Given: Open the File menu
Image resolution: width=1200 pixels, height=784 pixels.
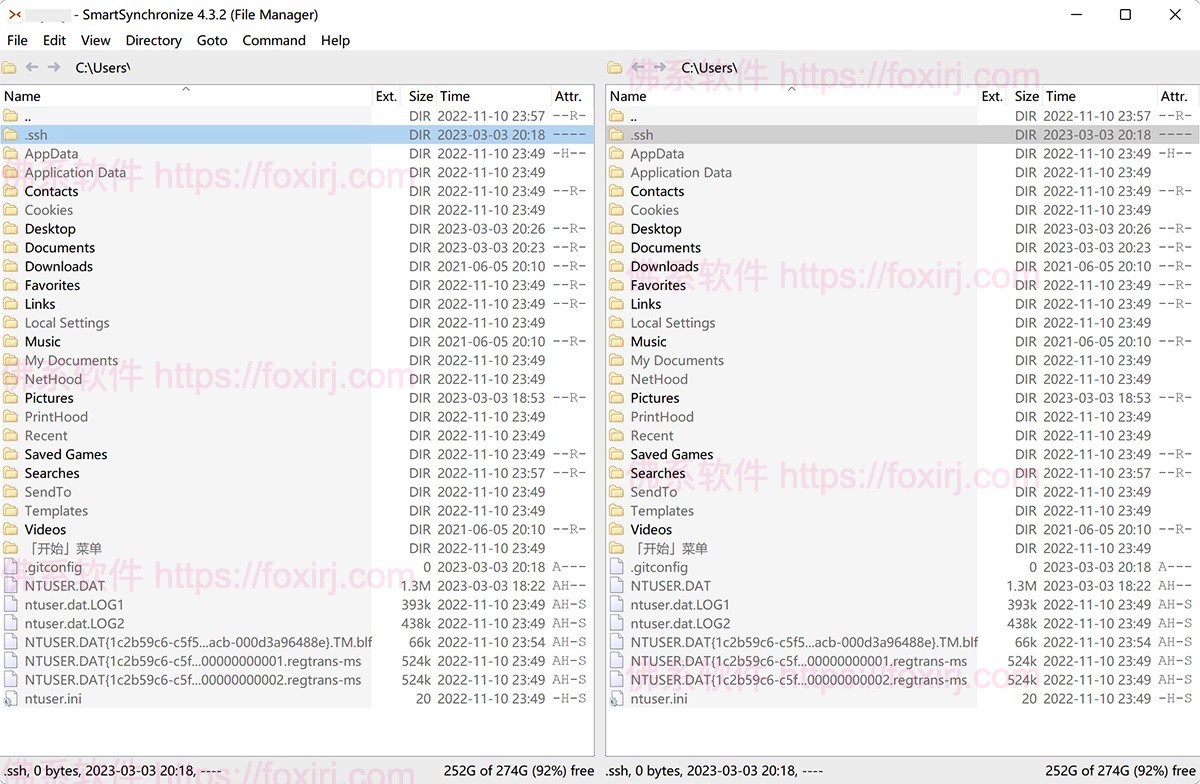Looking at the screenshot, I should 17,40.
